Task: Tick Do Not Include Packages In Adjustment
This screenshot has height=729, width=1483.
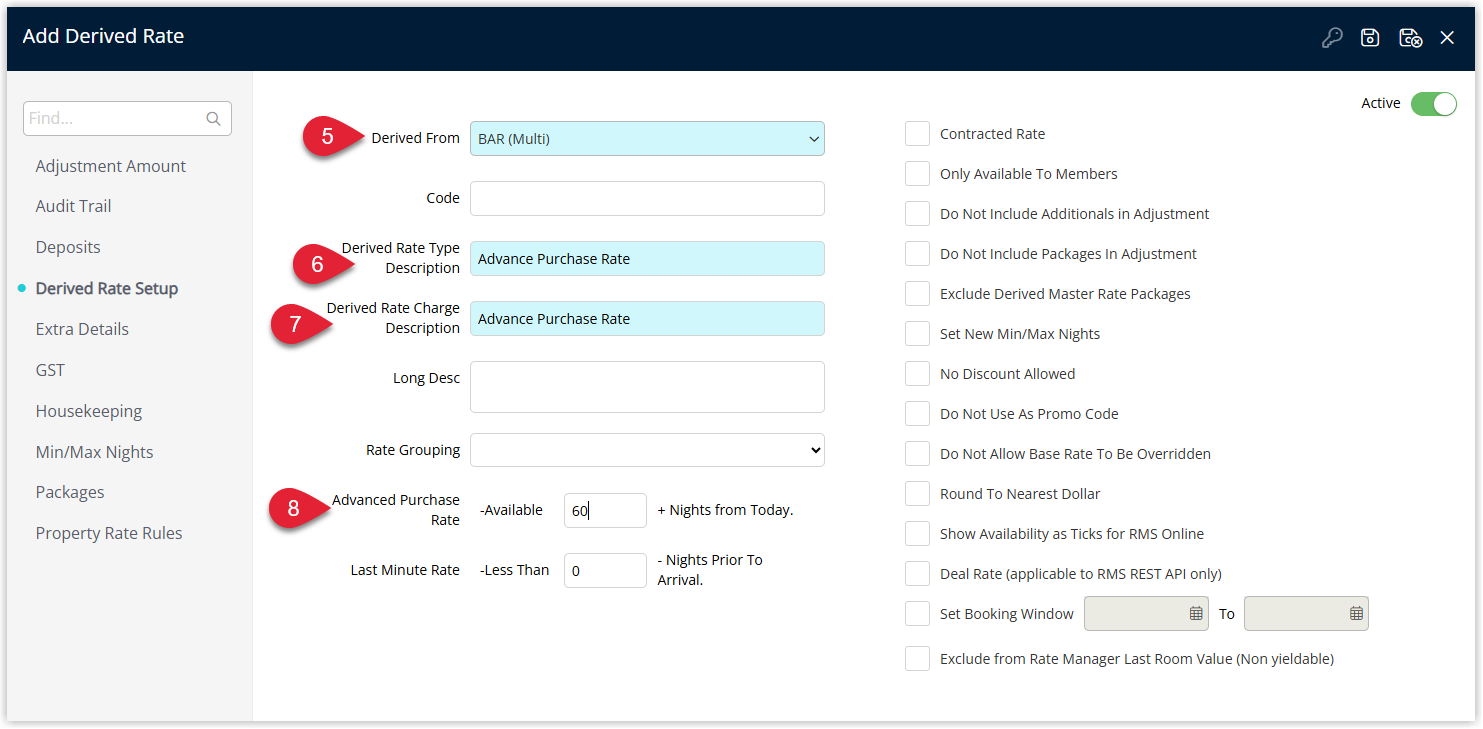Action: click(917, 254)
